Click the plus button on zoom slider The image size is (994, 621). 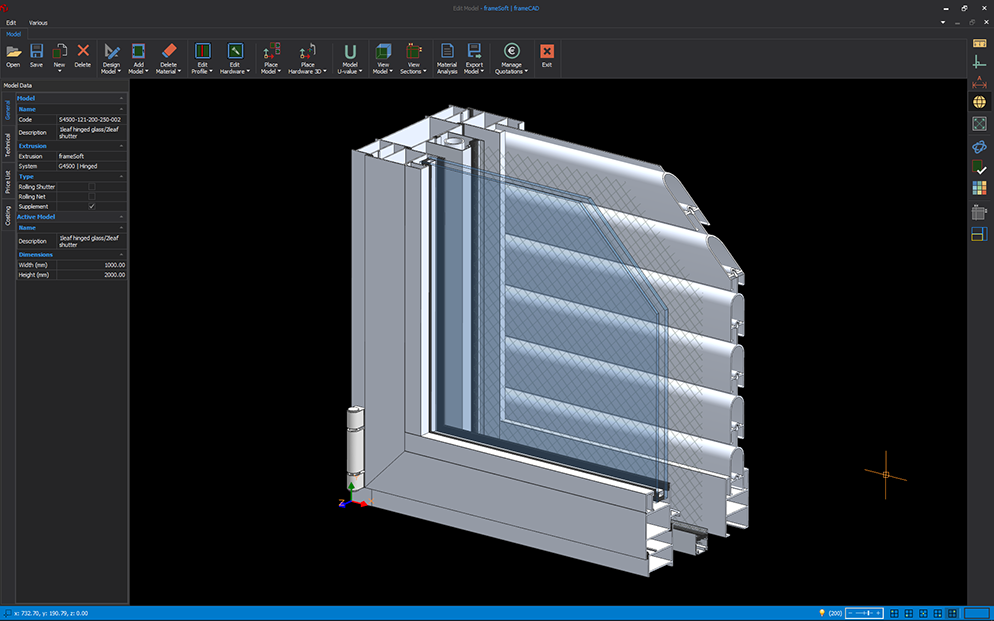point(878,613)
